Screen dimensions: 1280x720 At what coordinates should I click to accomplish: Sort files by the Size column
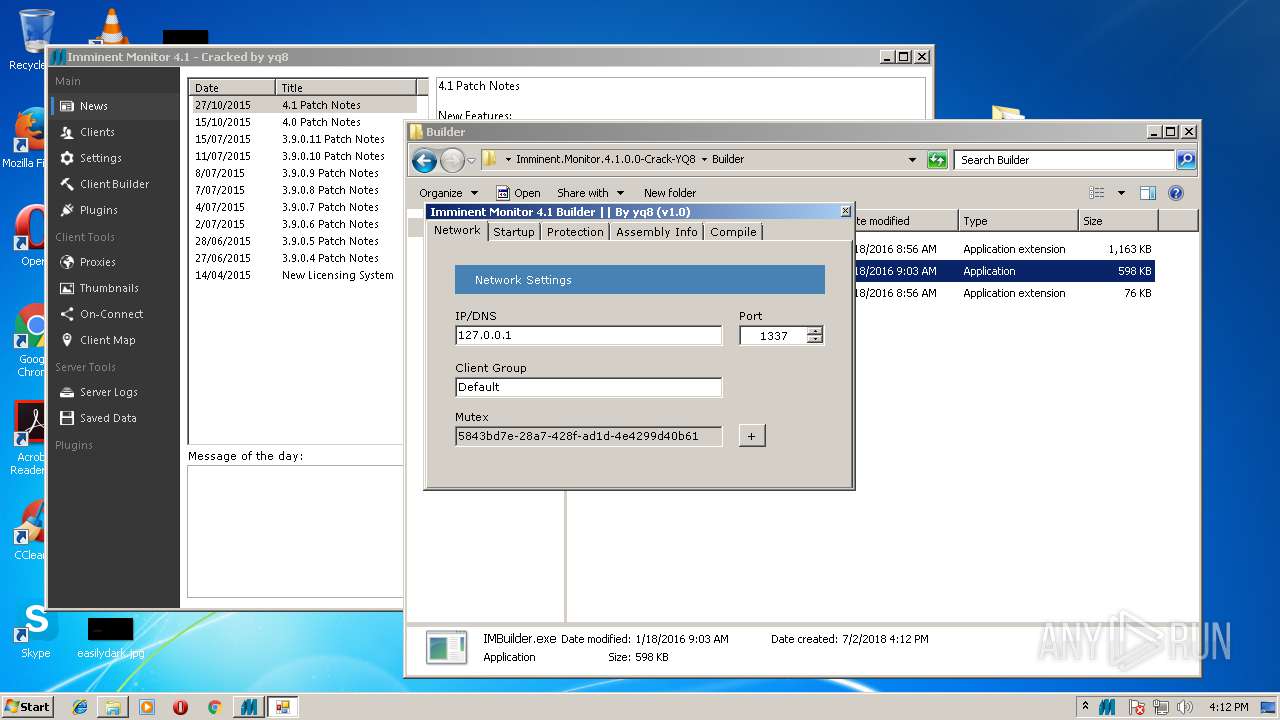(x=1118, y=221)
